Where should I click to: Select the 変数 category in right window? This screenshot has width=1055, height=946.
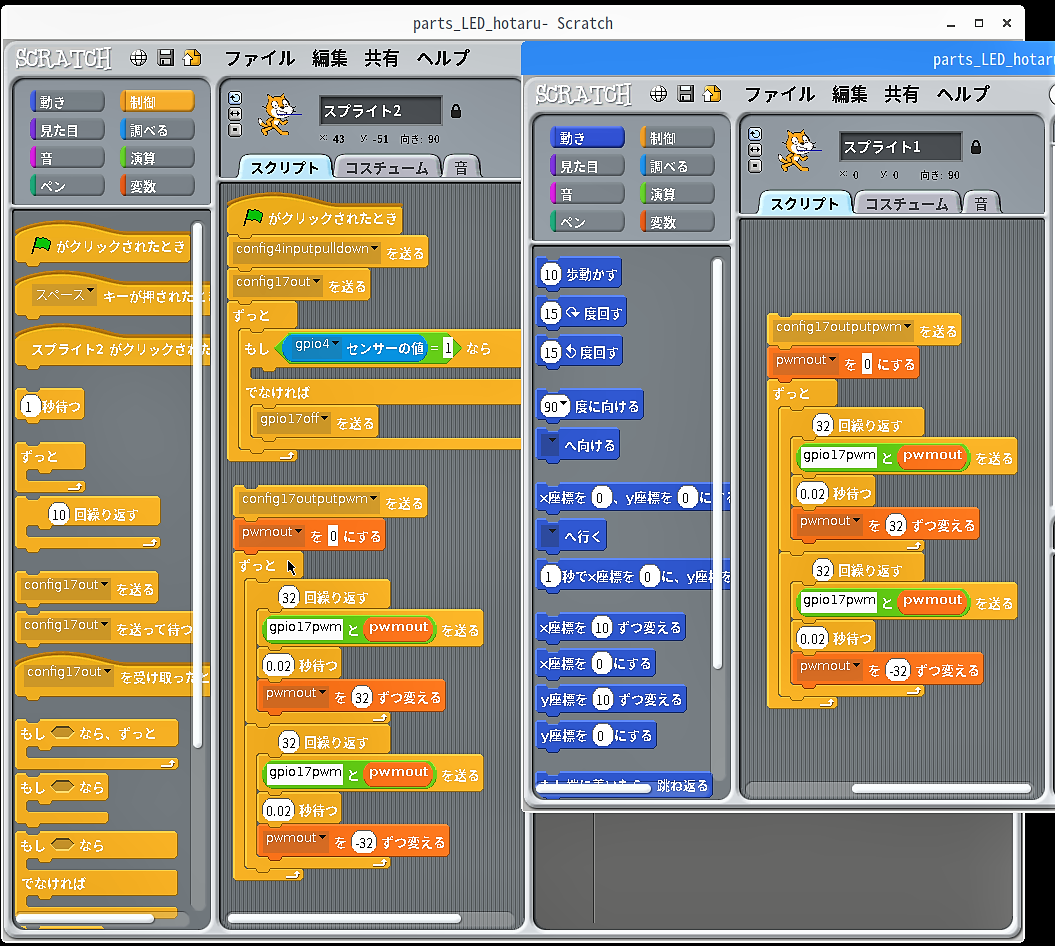(678, 222)
